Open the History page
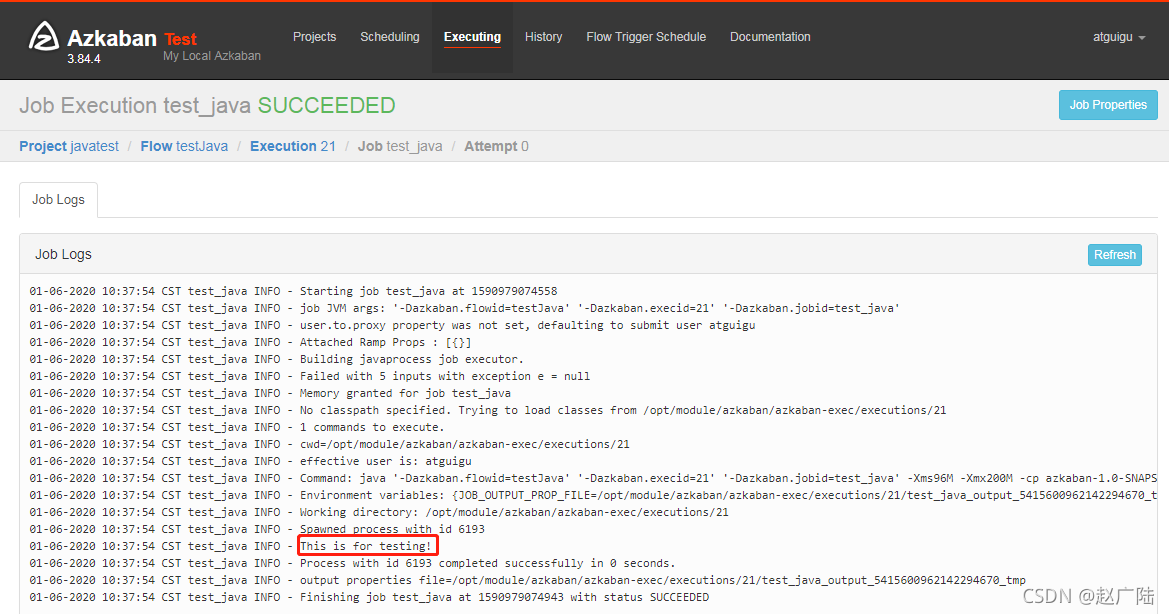This screenshot has width=1169, height=614. (543, 37)
